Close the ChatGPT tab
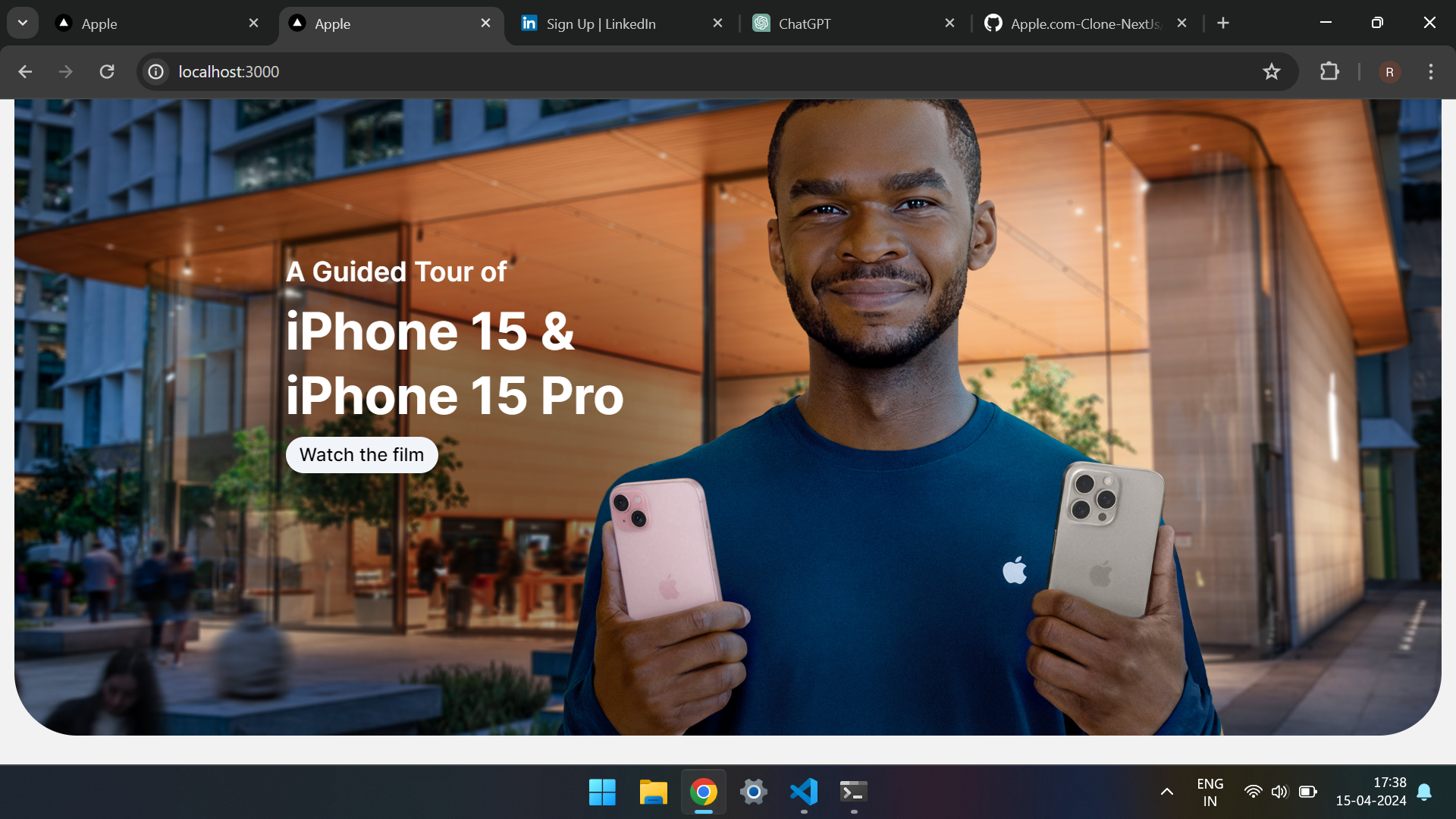Screen dimensions: 1456x819 950,24
